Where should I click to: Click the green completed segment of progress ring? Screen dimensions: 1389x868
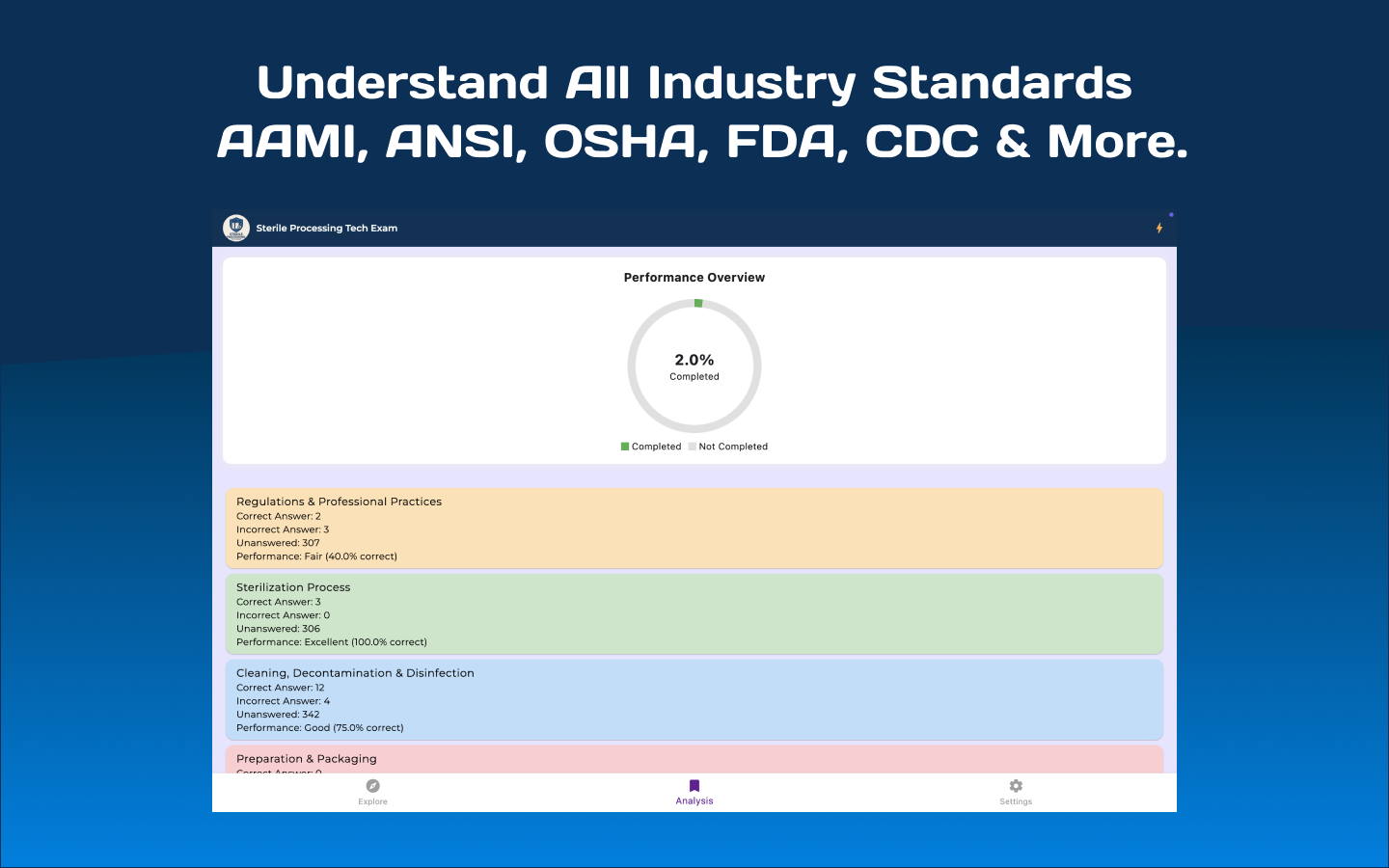[698, 303]
